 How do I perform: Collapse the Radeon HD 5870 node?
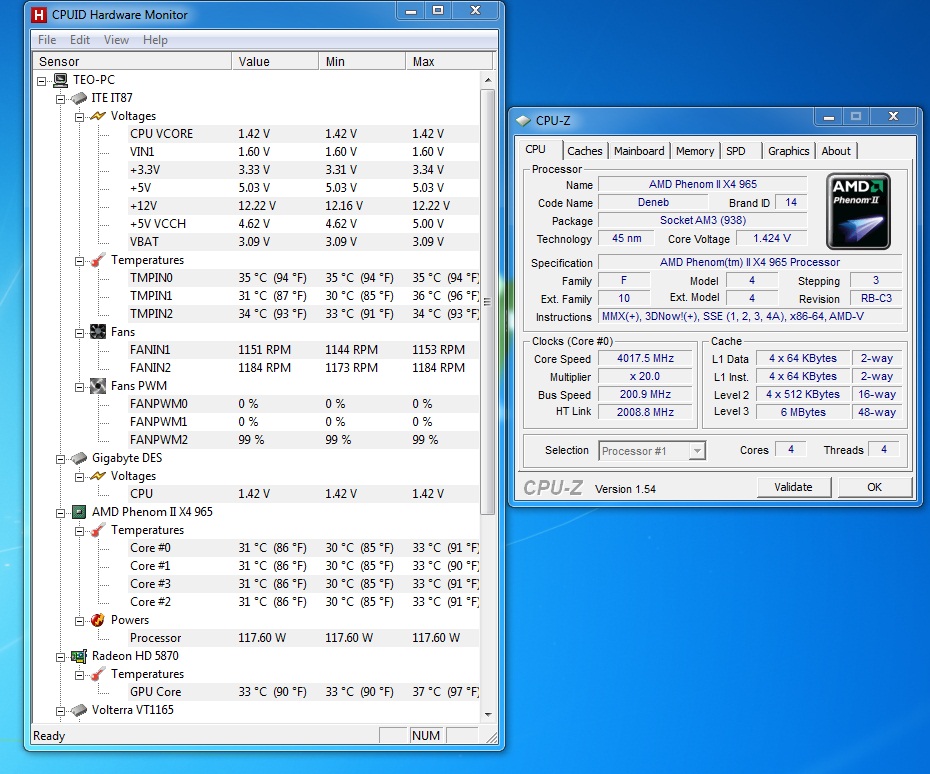coord(60,657)
